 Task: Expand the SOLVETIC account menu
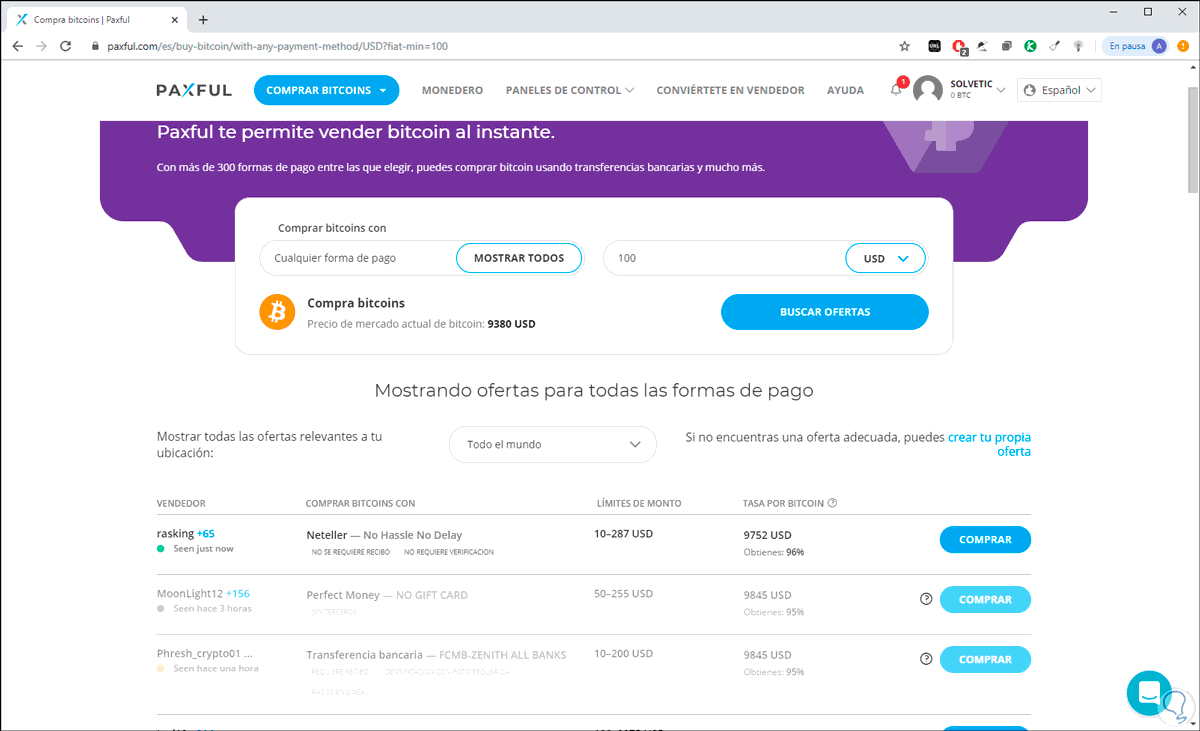(978, 90)
